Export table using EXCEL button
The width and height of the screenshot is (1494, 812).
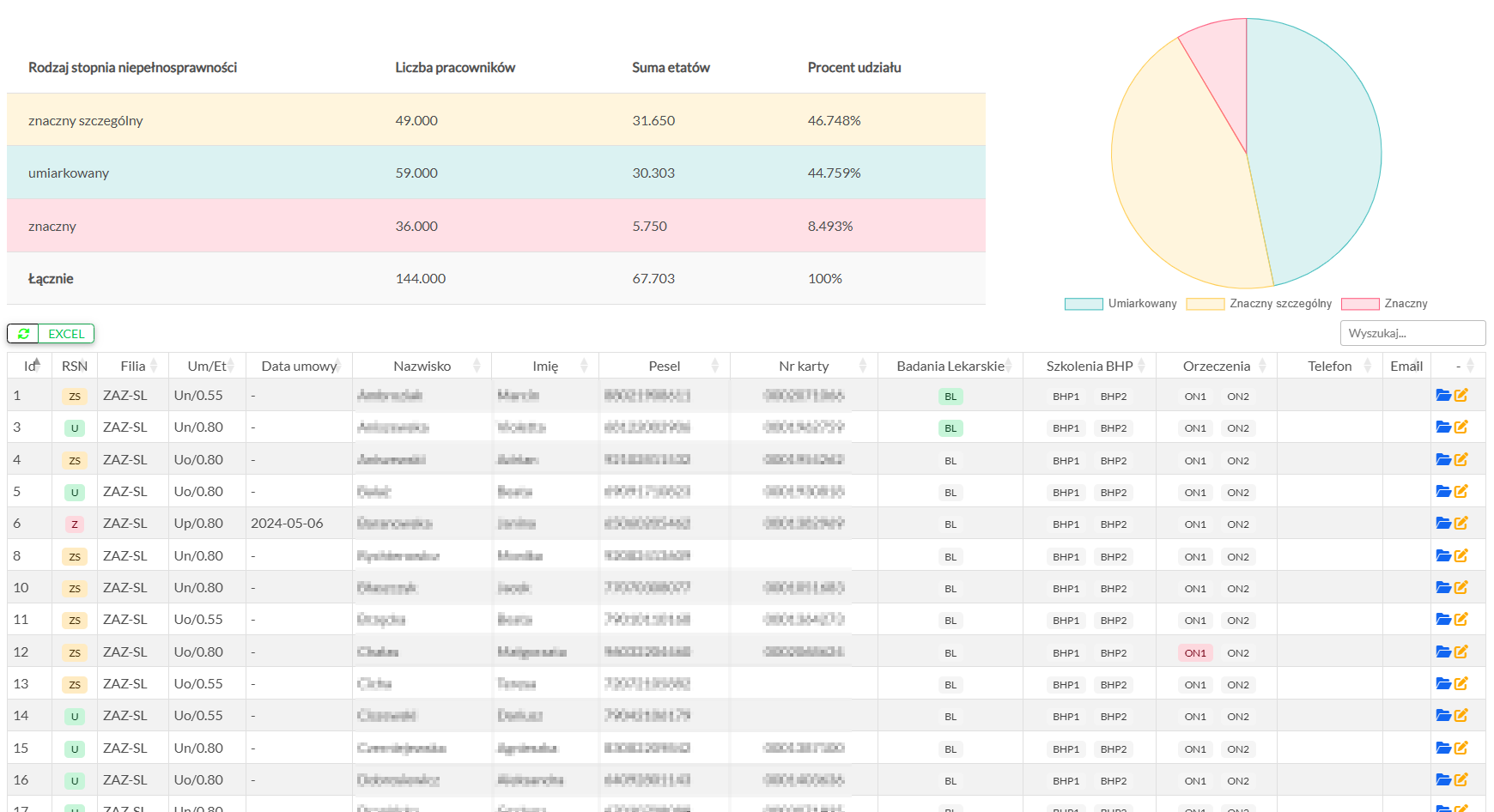[x=66, y=334]
